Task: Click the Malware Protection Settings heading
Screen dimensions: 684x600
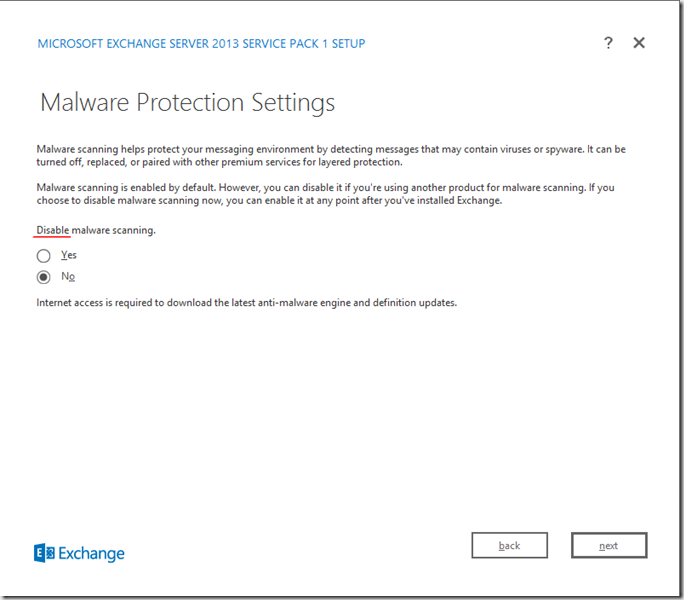Action: [187, 102]
